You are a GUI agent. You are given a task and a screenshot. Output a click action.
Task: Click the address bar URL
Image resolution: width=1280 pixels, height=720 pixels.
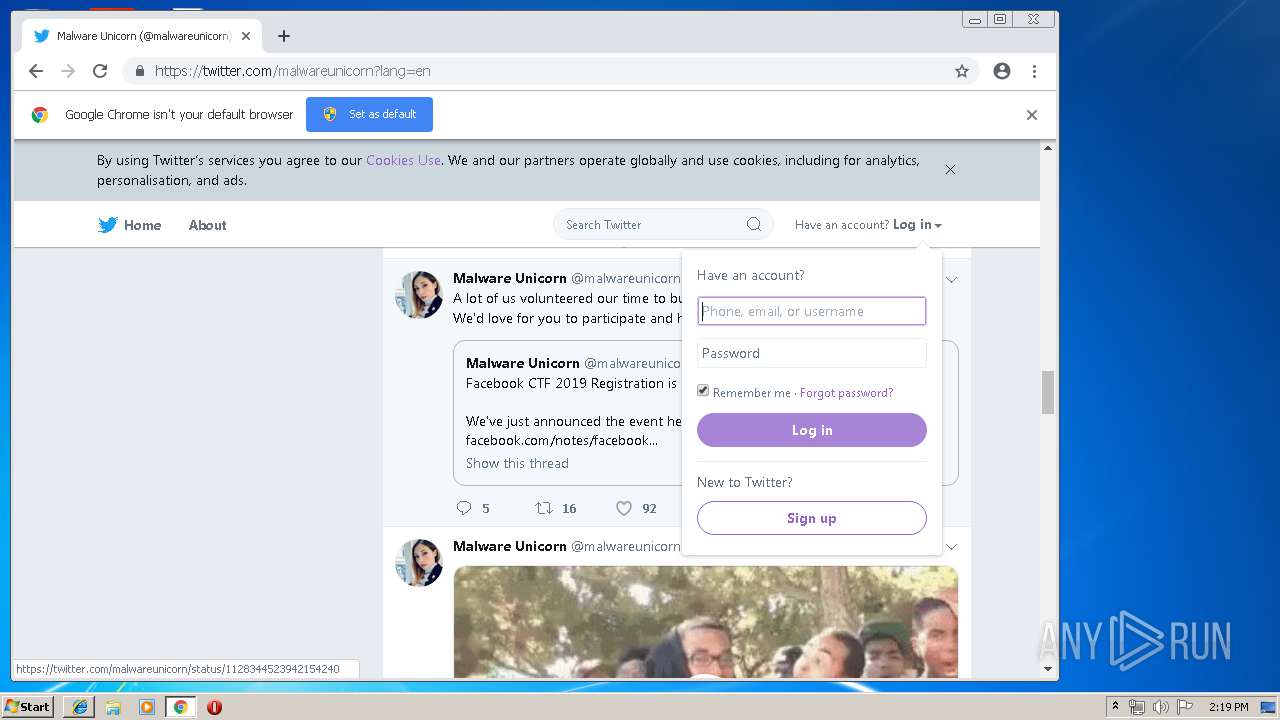click(x=293, y=71)
